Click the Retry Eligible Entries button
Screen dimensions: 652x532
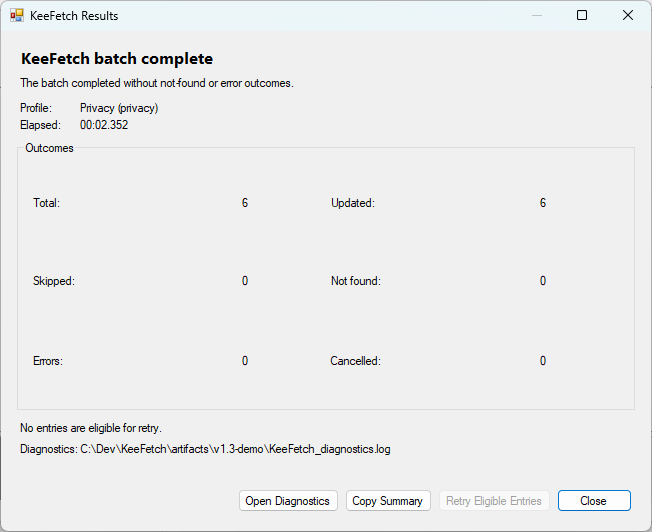(494, 501)
